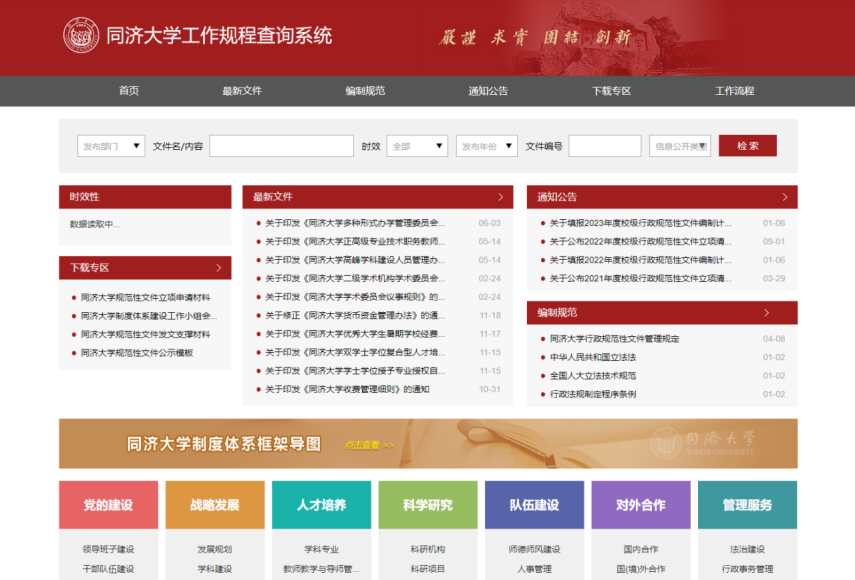Open 通知公告 panel arrow
The width and height of the screenshot is (855, 580).
(x=785, y=197)
